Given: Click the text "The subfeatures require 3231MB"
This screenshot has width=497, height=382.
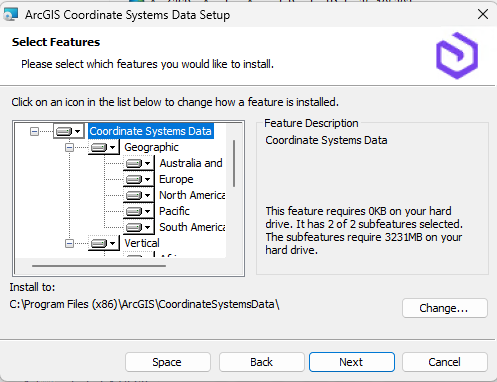Looking at the screenshot, I should click(344, 237).
